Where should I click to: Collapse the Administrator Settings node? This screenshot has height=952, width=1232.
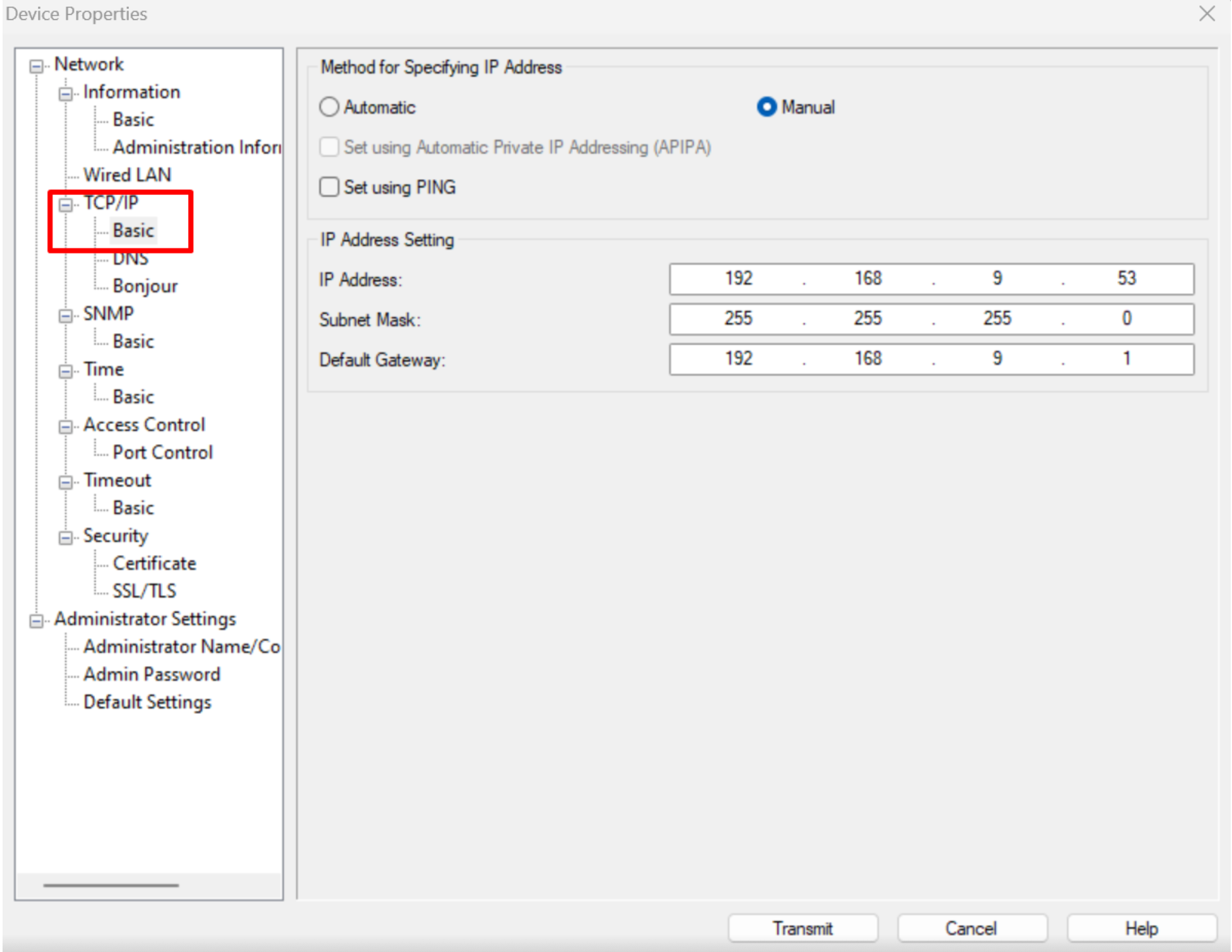click(x=37, y=620)
